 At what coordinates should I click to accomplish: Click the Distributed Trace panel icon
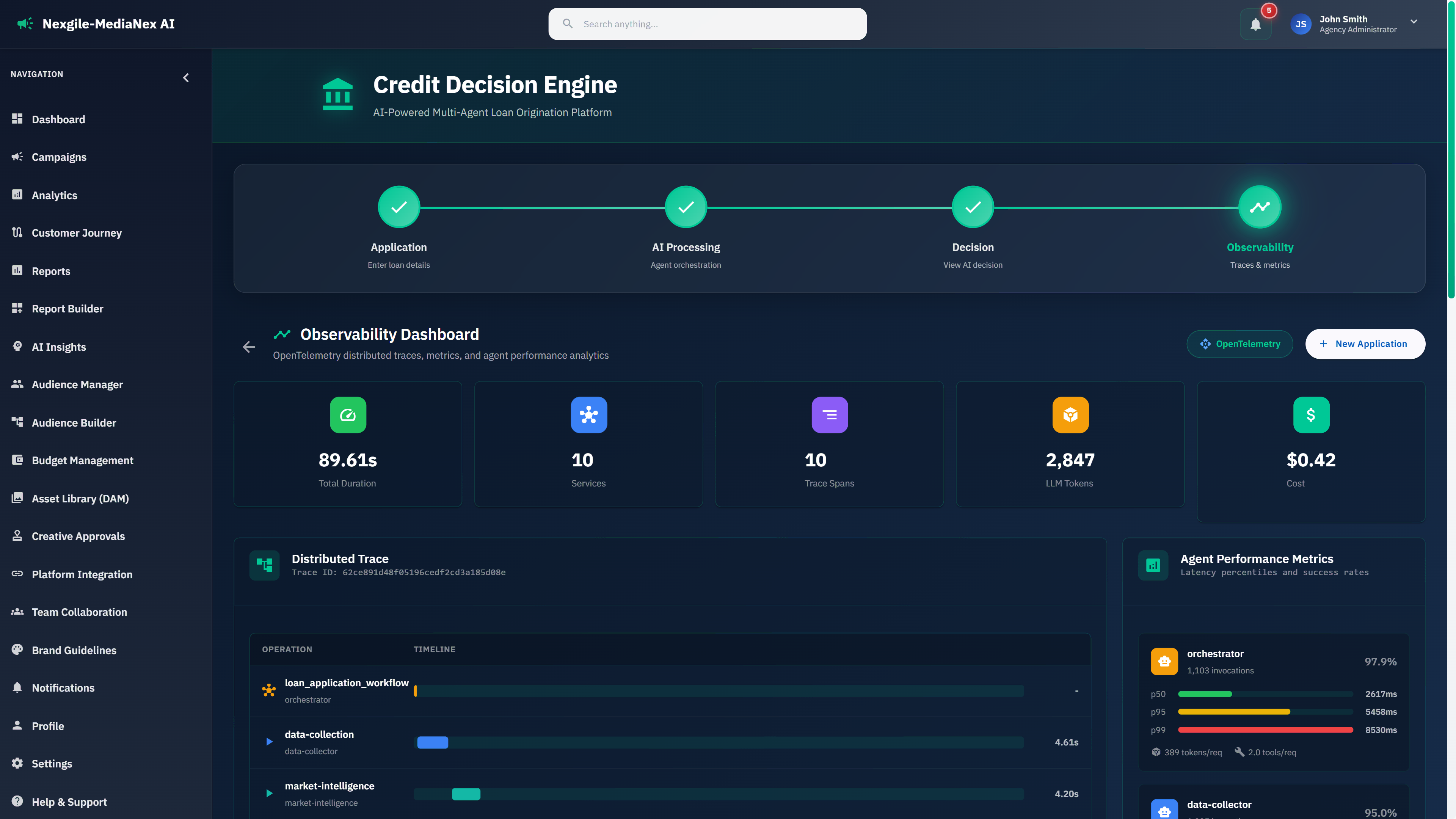[x=264, y=565]
